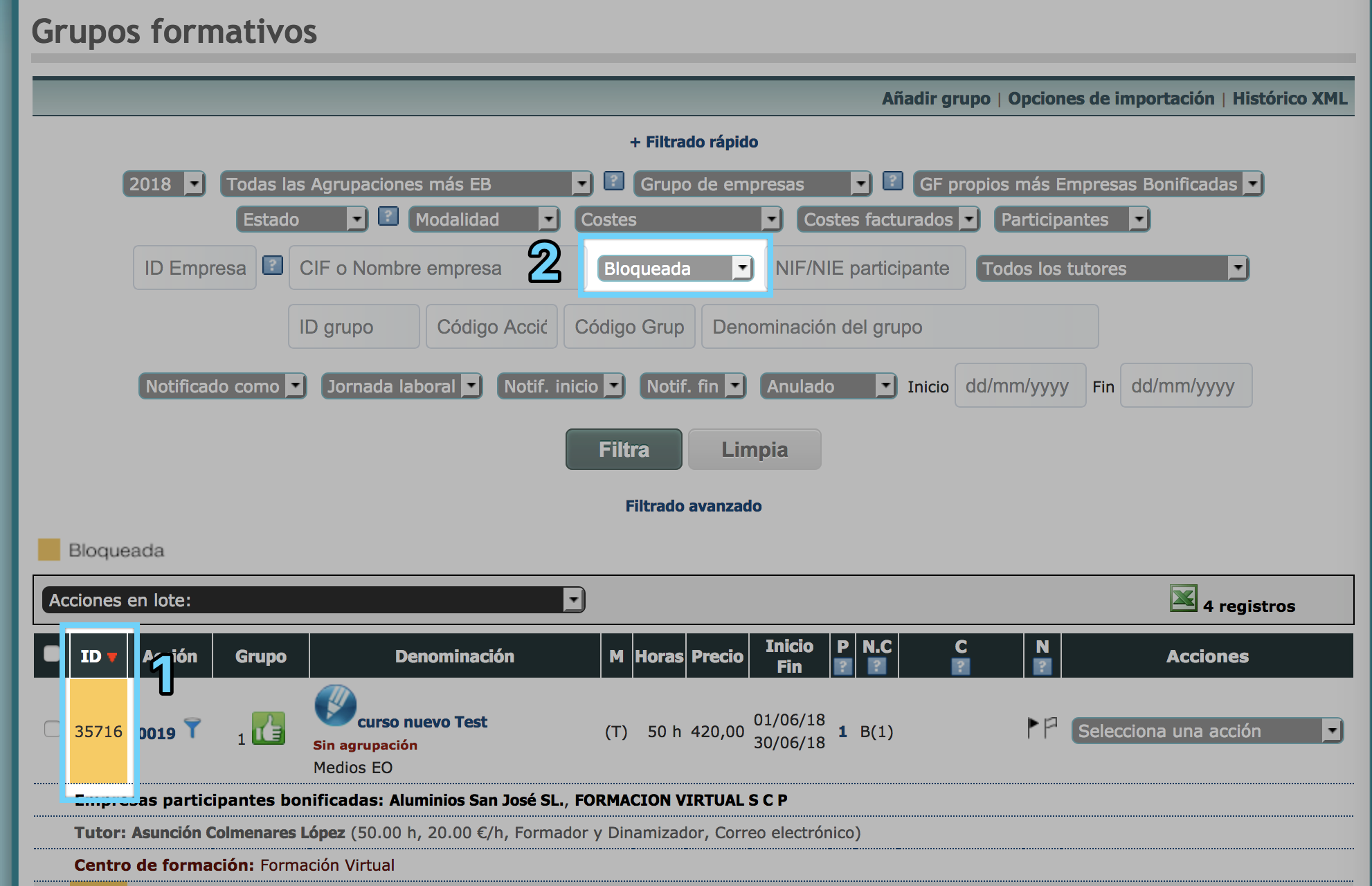The image size is (1372, 886).
Task: Click the black filled flag icon
Action: (1032, 727)
